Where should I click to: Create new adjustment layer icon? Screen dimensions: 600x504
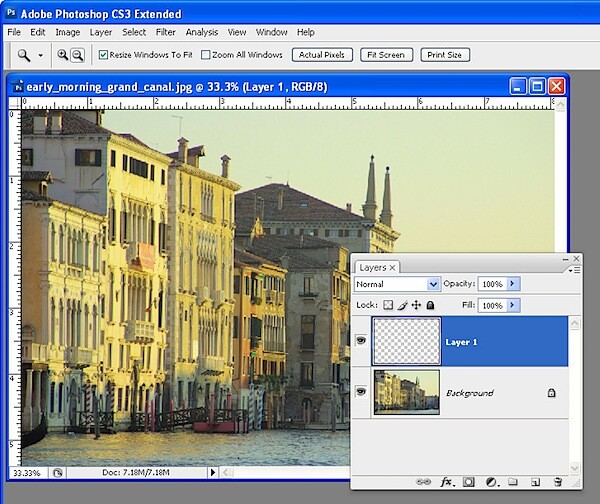pos(491,482)
